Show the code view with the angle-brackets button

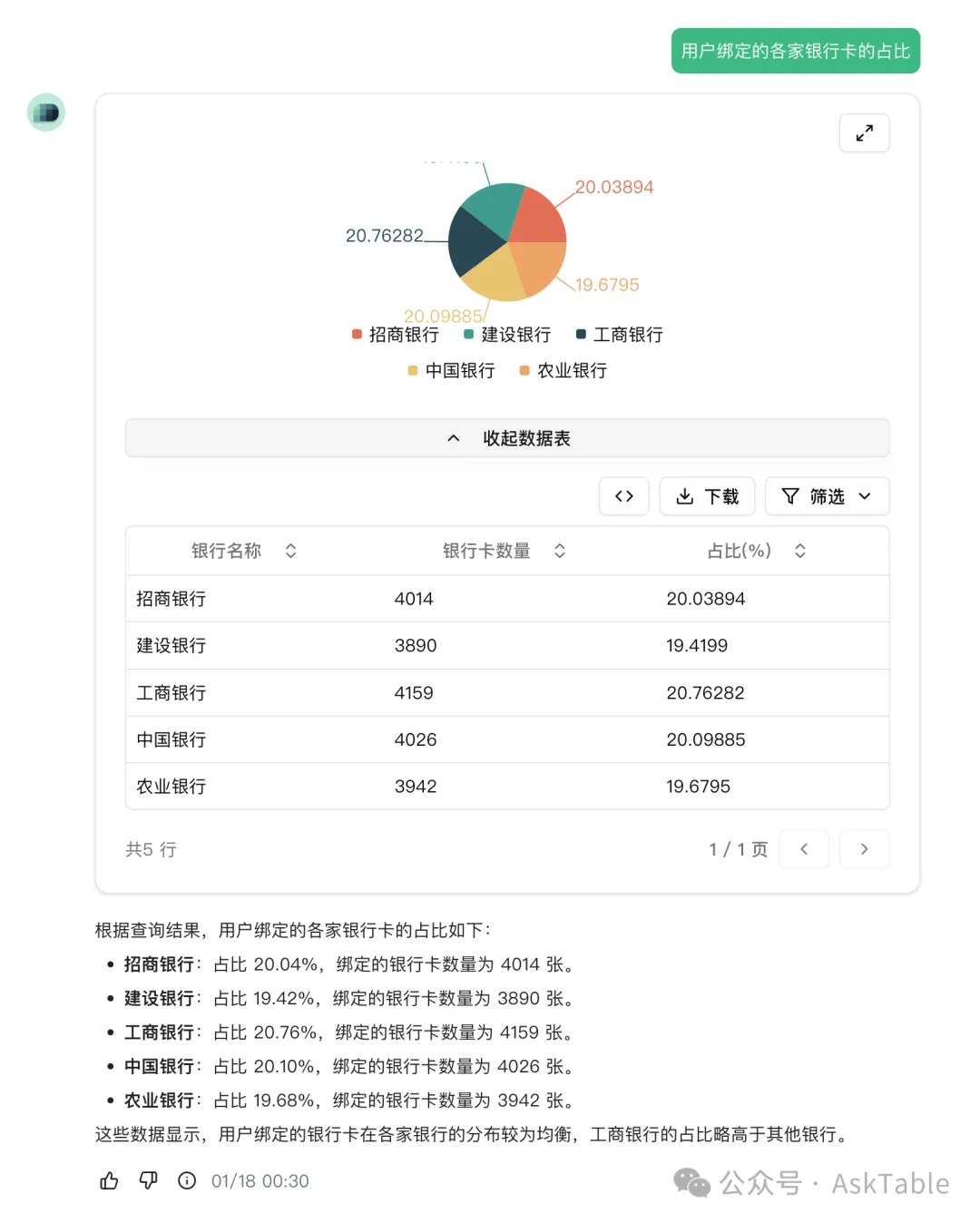624,496
